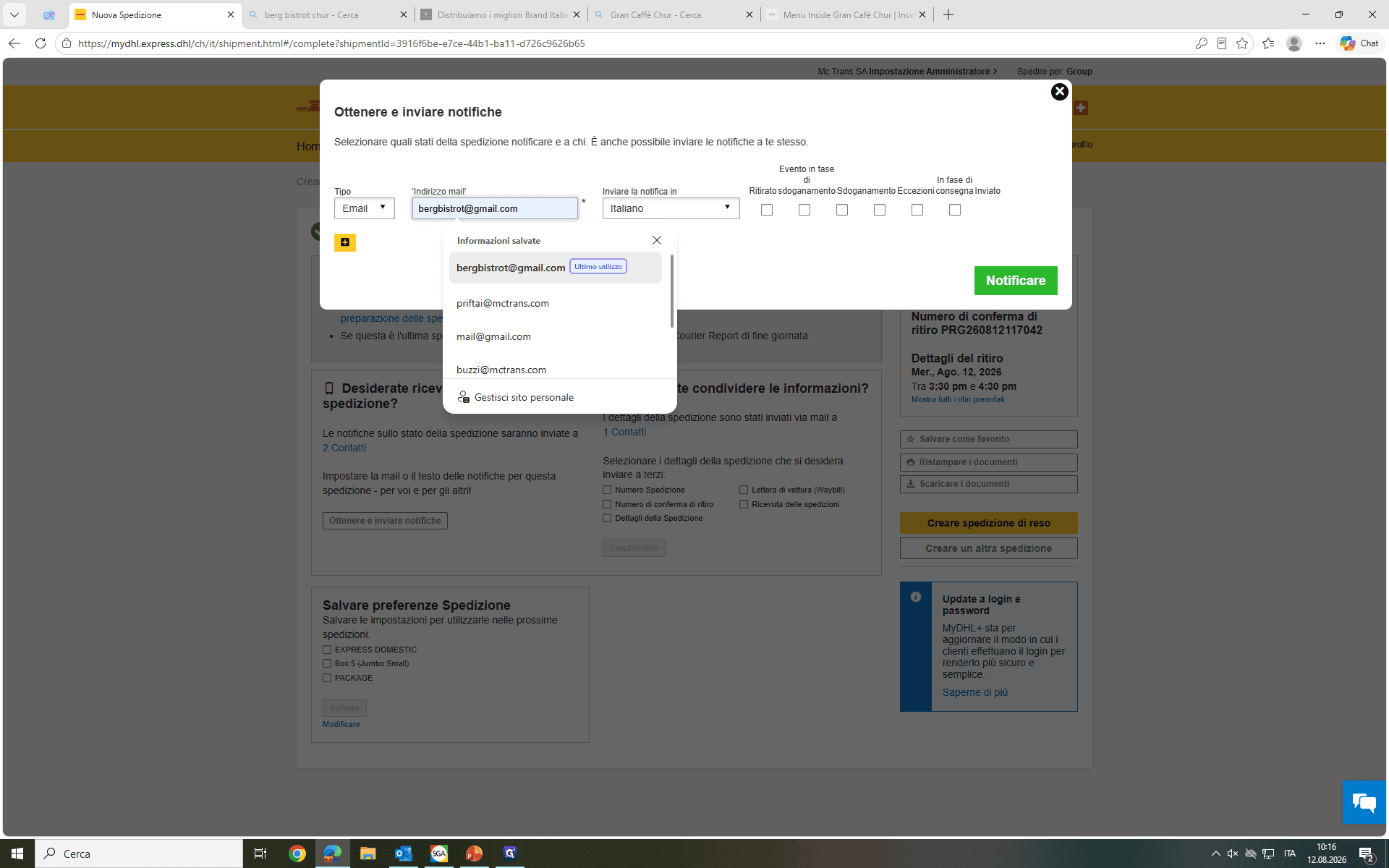Reload the page with refresh icon
This screenshot has width=1389, height=868.
click(x=41, y=43)
